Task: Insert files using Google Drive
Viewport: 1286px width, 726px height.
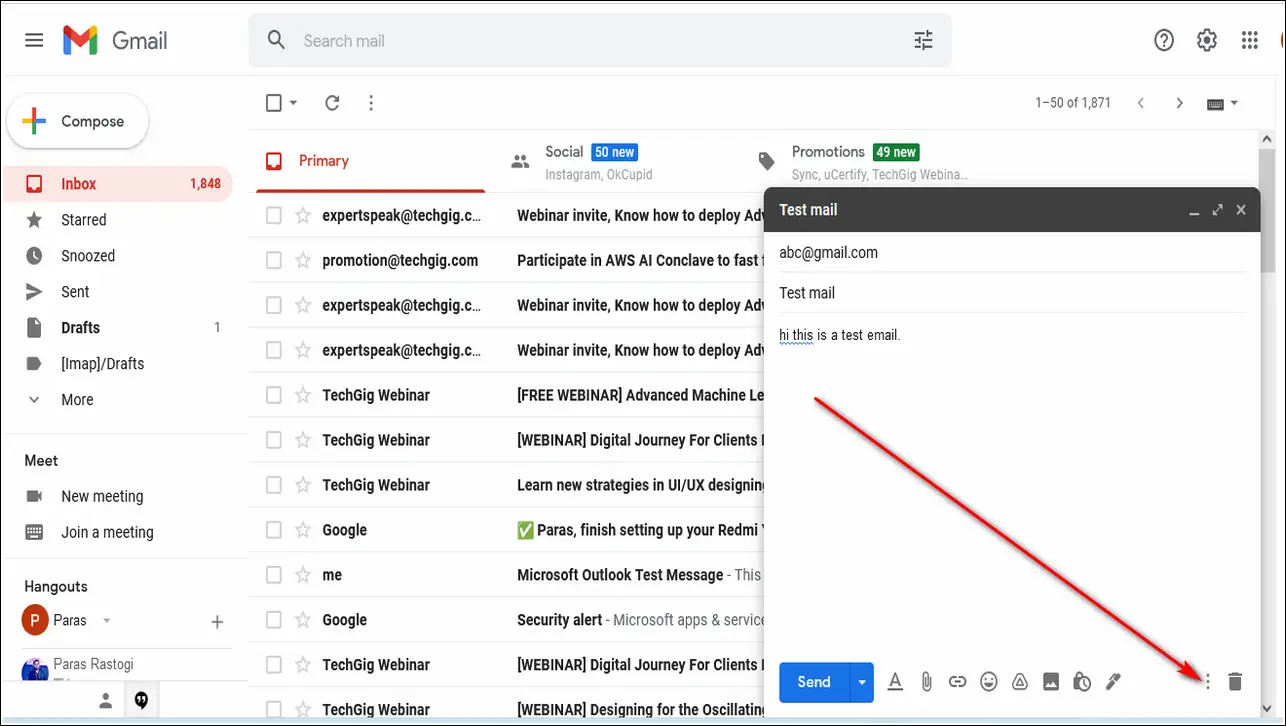Action: coord(1020,682)
